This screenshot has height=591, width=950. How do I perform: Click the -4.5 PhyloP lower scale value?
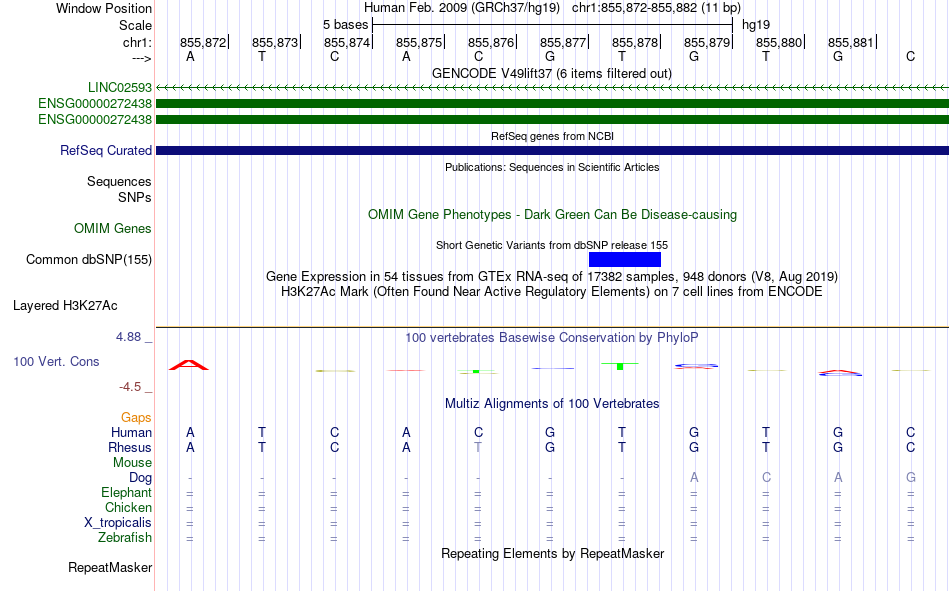click(130, 387)
